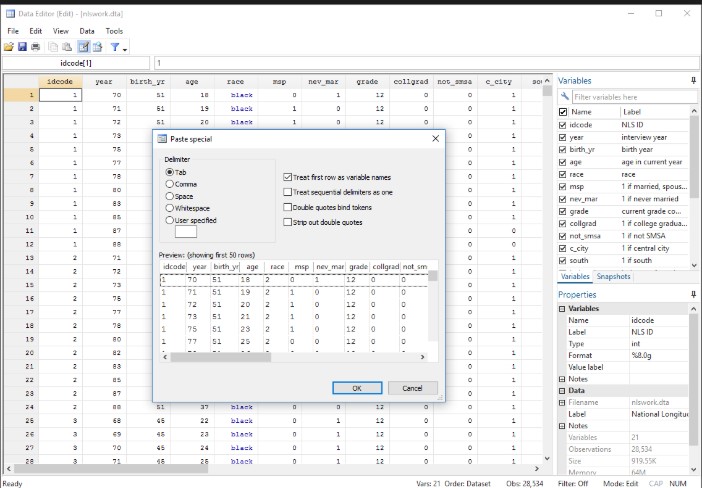Click Cancel in Paste special dialog
Image resolution: width=702 pixels, height=488 pixels.
tap(412, 388)
